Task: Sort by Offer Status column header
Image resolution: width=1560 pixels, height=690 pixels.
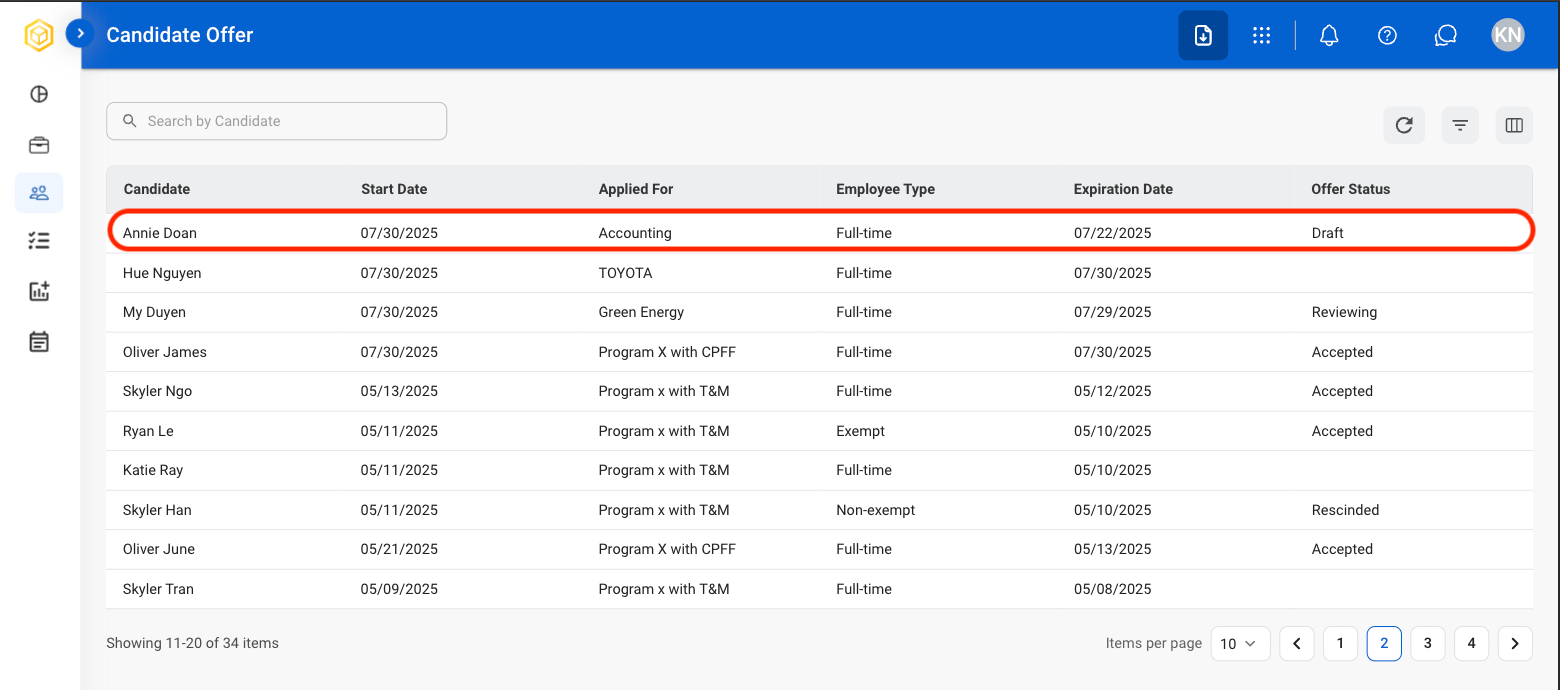Action: [1351, 189]
